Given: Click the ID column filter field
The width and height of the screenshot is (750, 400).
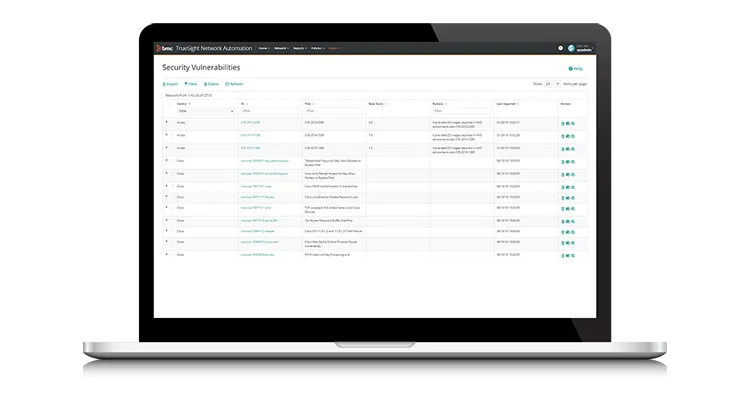Looking at the screenshot, I should (x=270, y=111).
